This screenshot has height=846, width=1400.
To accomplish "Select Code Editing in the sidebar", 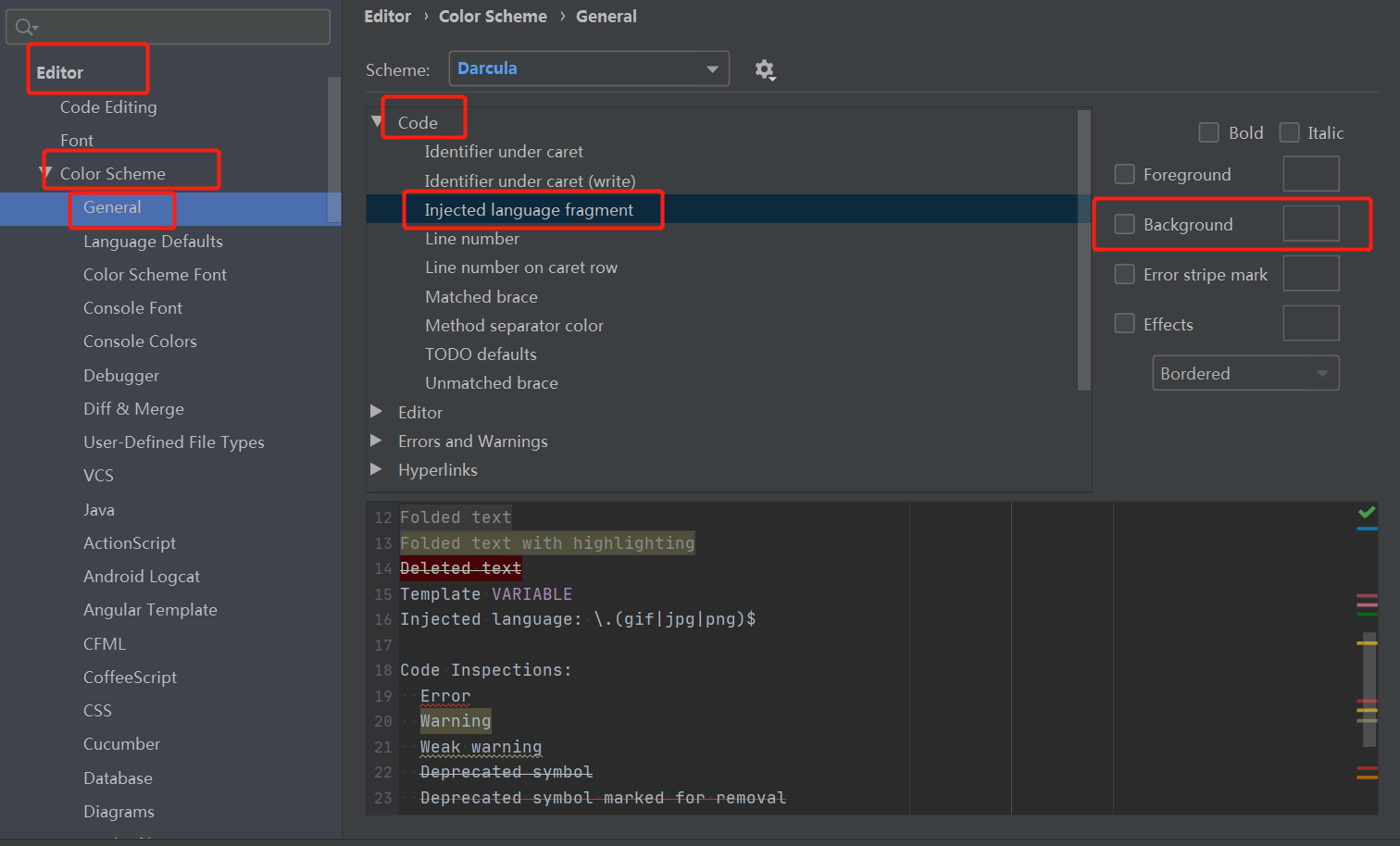I will (108, 106).
